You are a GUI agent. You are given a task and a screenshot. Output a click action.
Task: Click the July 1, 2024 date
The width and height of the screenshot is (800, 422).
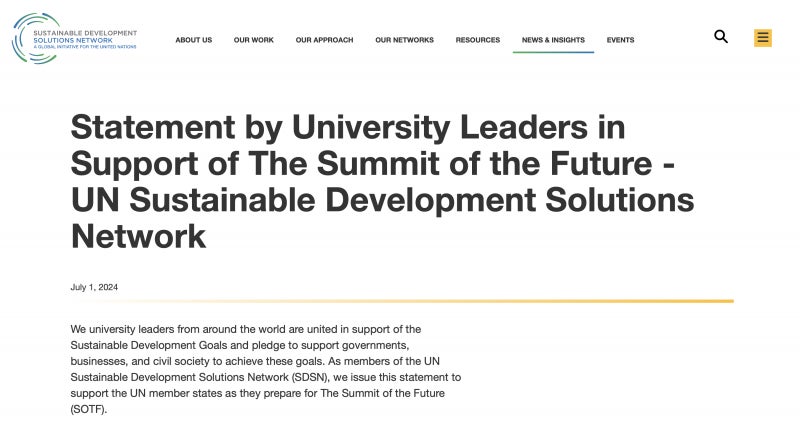(x=94, y=287)
